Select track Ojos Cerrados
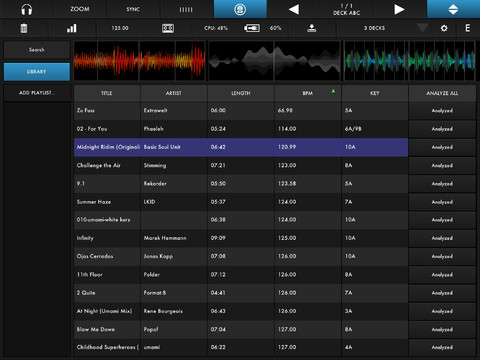480x360 pixels. 241,256
